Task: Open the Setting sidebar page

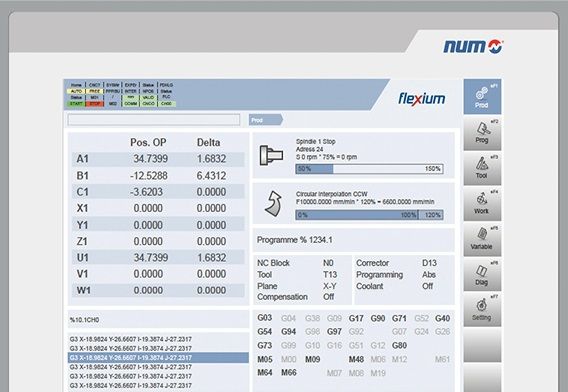Action: point(482,310)
